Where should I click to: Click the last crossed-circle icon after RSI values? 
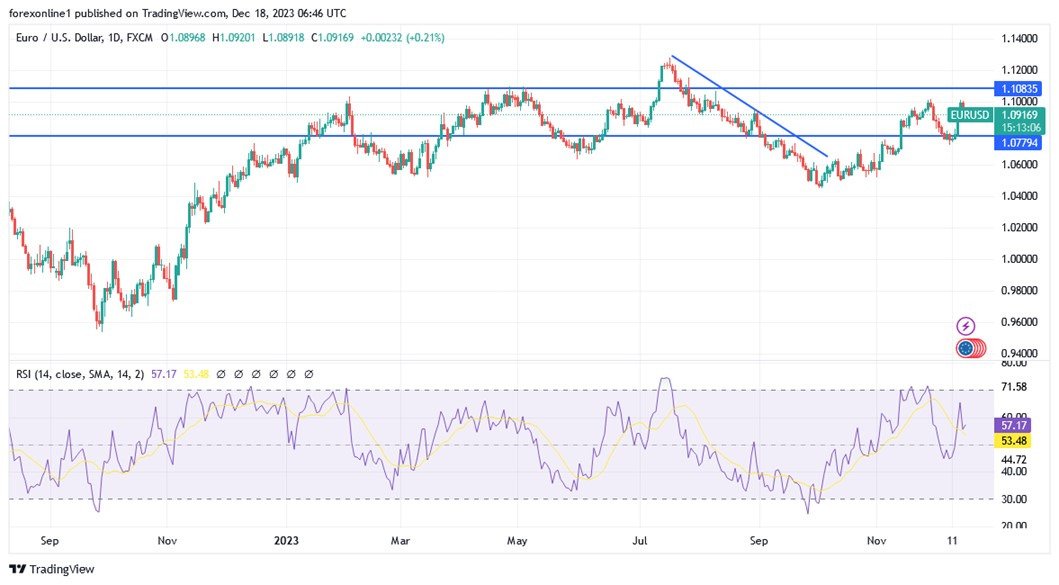point(308,373)
